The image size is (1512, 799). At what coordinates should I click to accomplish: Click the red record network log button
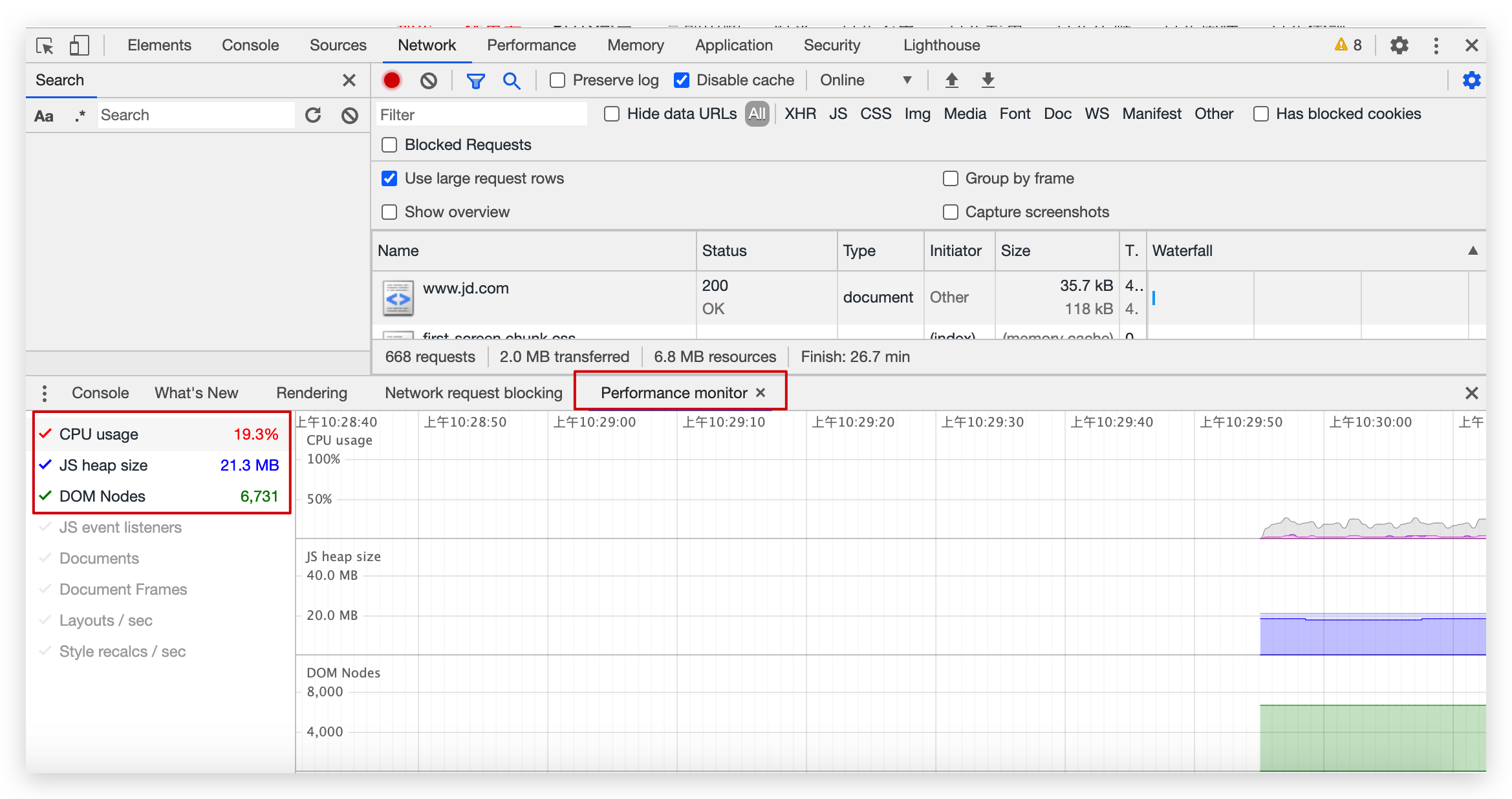pyautogui.click(x=392, y=80)
